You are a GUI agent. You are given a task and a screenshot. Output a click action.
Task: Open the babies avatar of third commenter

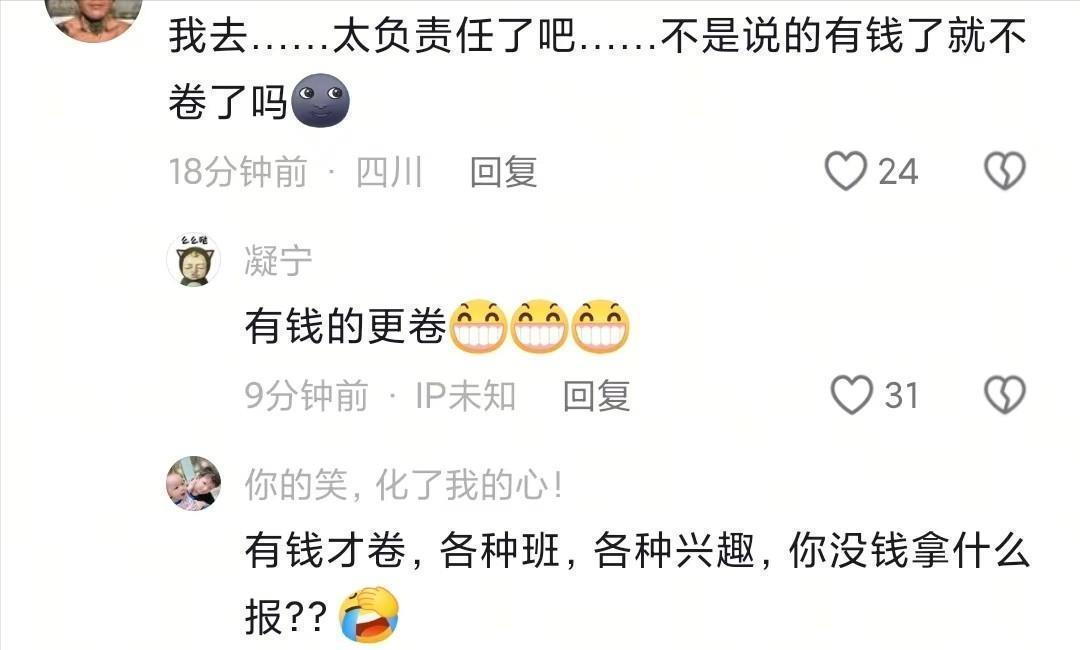coord(194,483)
